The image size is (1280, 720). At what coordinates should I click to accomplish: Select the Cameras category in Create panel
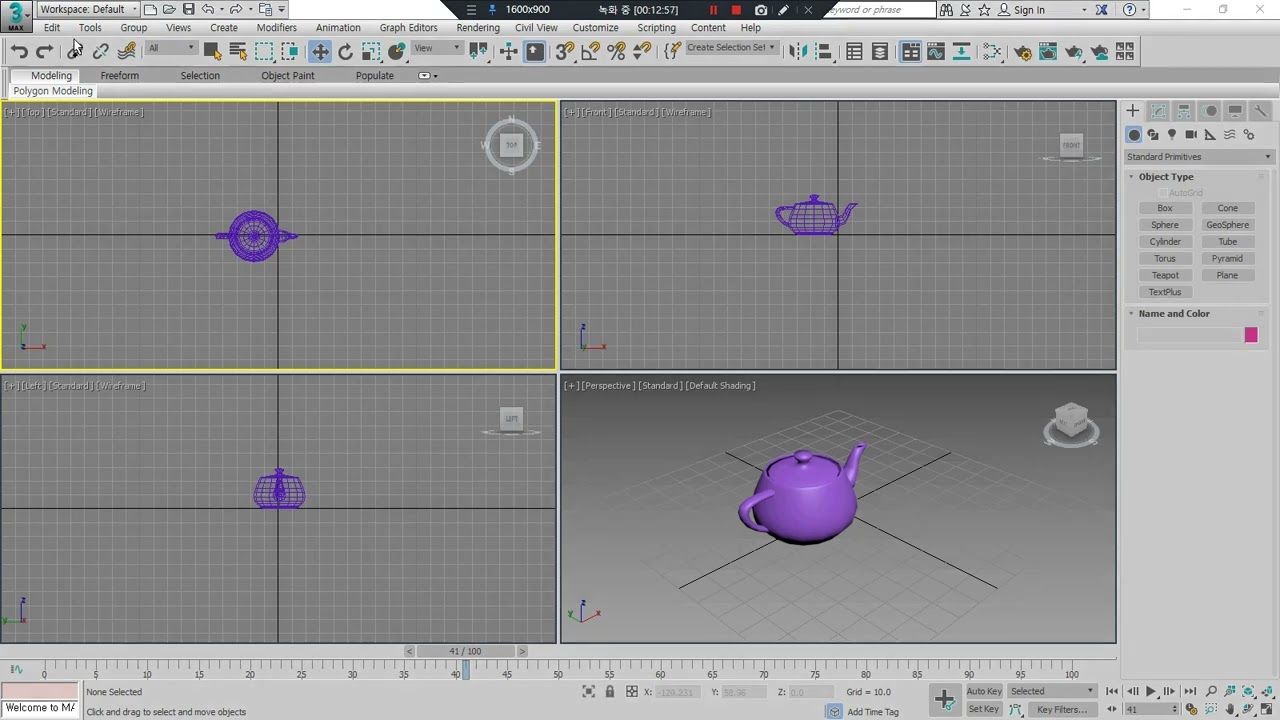point(1191,135)
